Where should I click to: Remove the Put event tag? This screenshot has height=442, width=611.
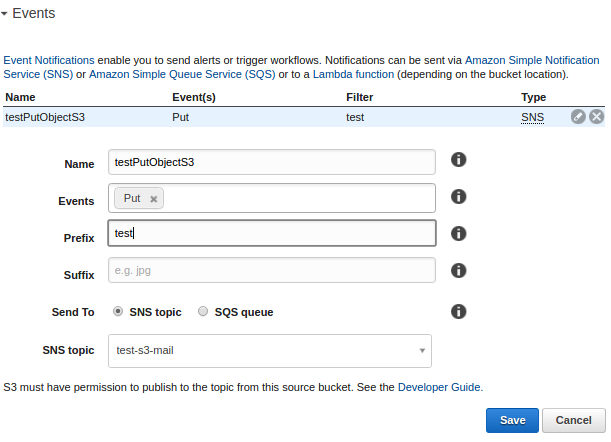(x=154, y=199)
